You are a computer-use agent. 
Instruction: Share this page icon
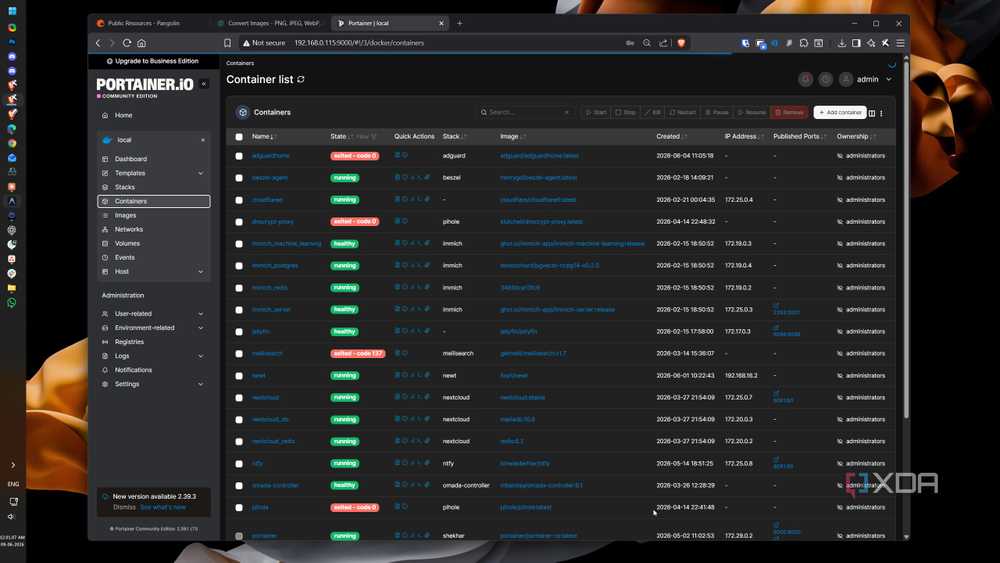[x=663, y=43]
